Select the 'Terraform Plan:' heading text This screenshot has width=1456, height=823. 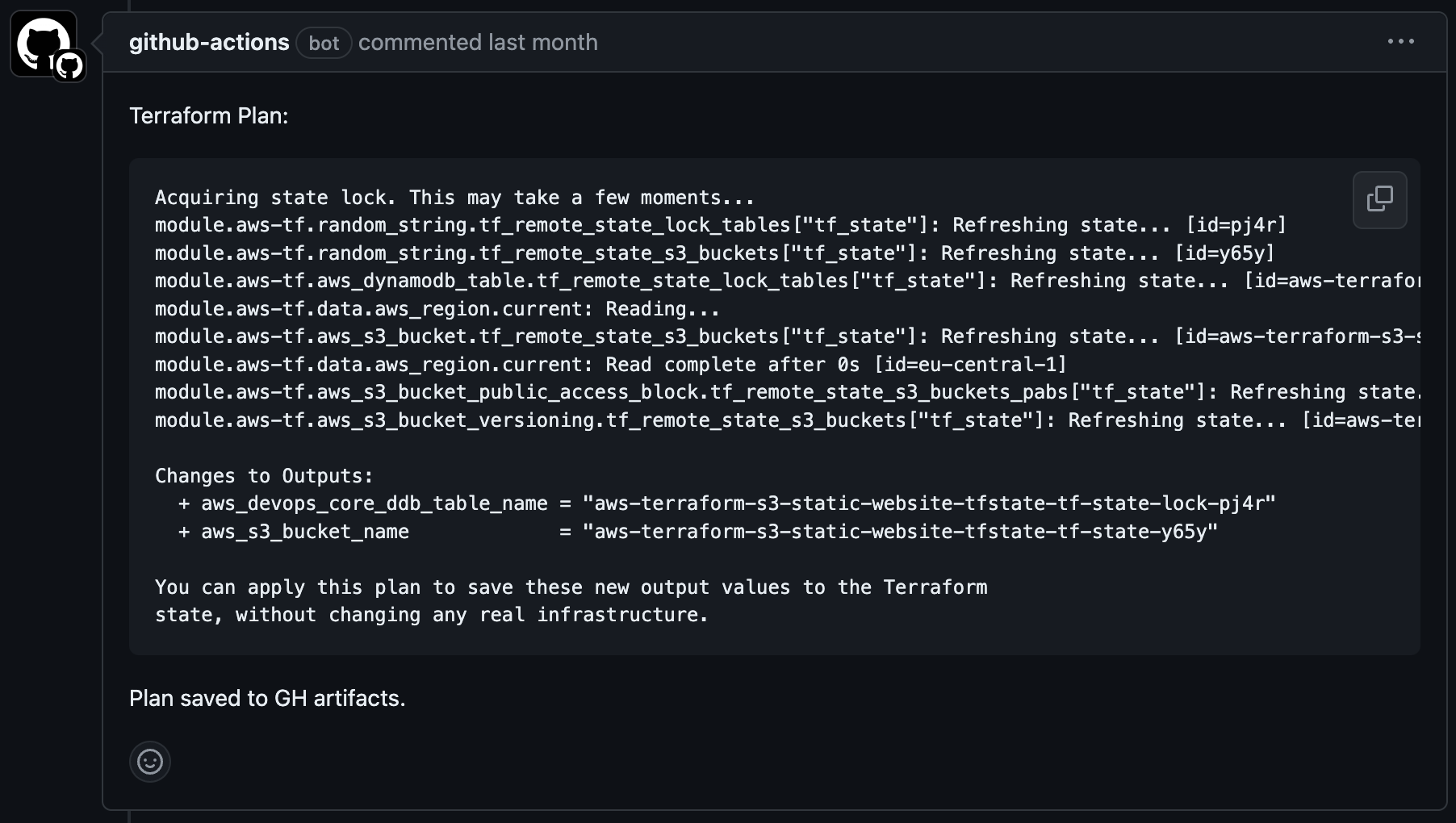coord(209,115)
